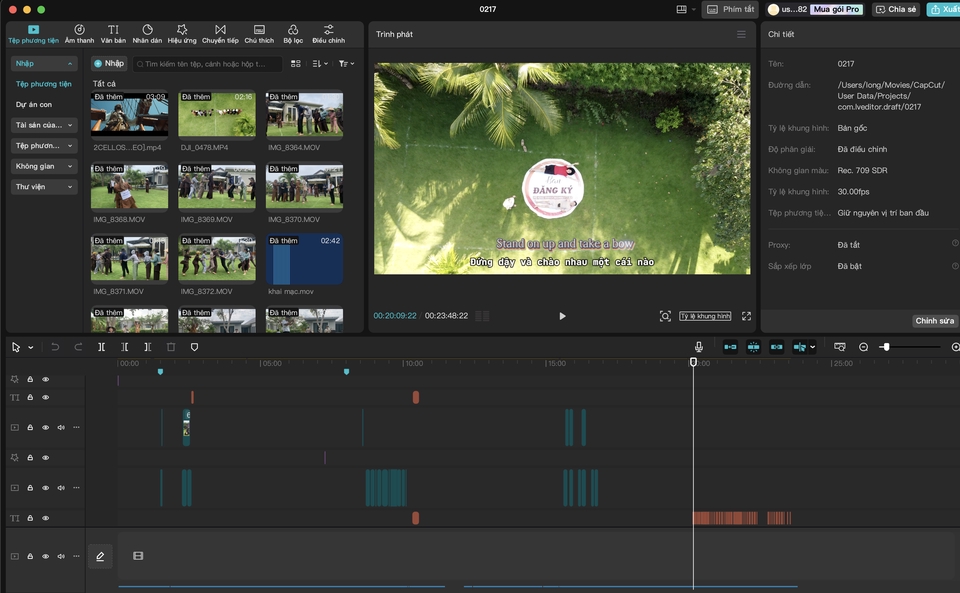Select the DJI_0478.MP4 thumbnail
The height and width of the screenshot is (593, 960).
click(217, 114)
